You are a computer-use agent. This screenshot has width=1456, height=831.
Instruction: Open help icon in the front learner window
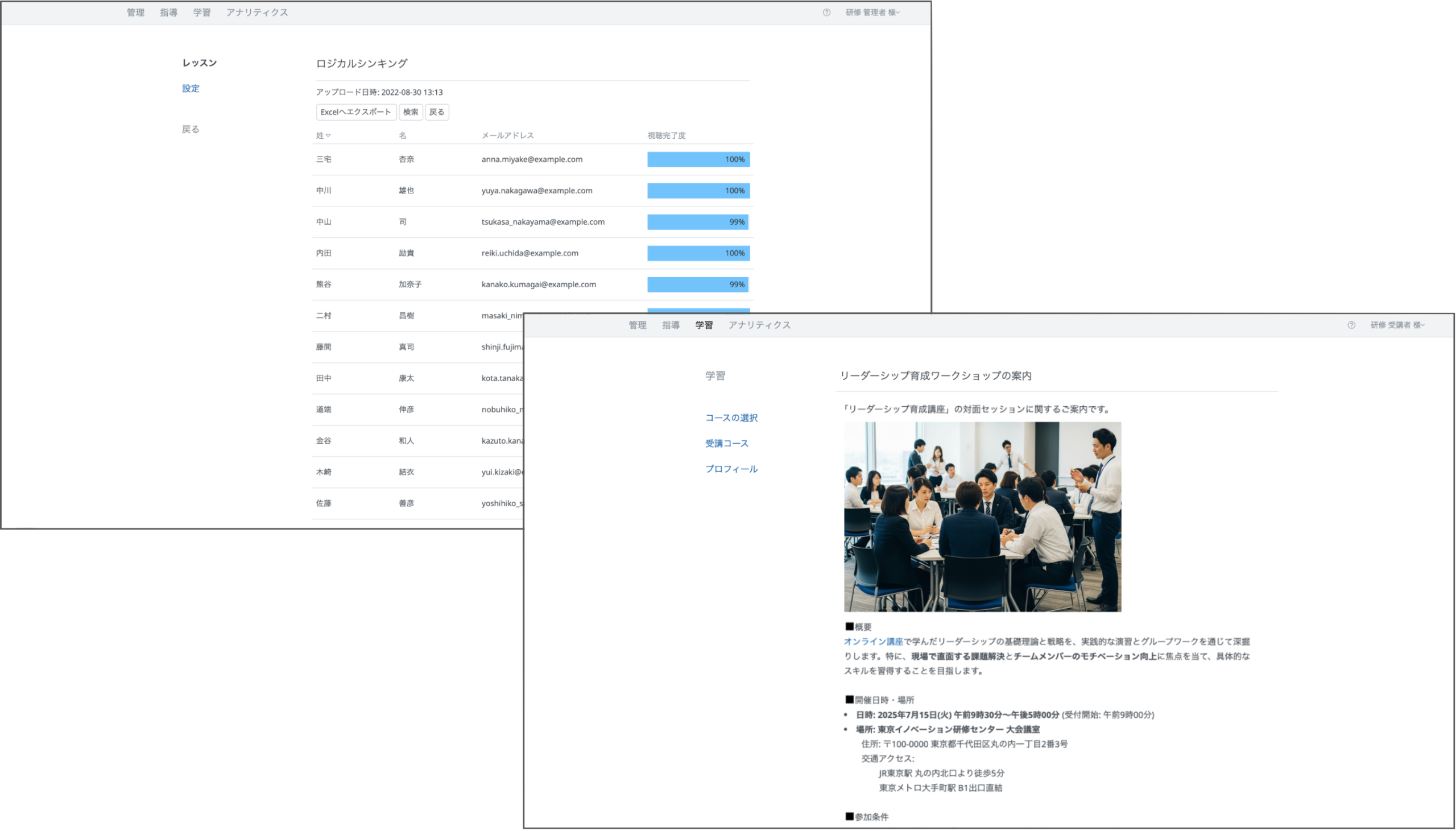click(x=1351, y=325)
